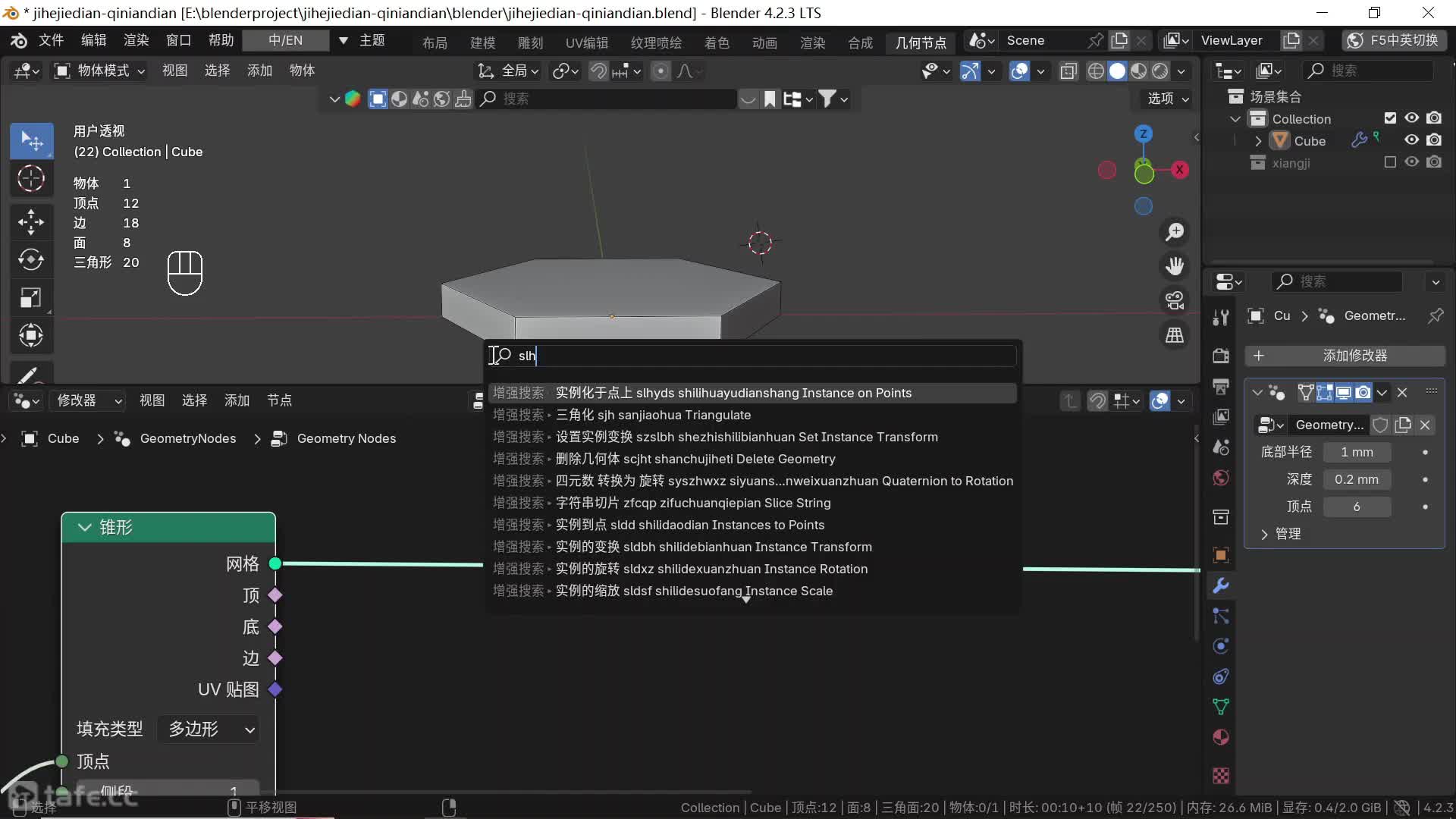This screenshot has height=819, width=1456.
Task: Choose Instance on Points search result
Action: pyautogui.click(x=733, y=393)
